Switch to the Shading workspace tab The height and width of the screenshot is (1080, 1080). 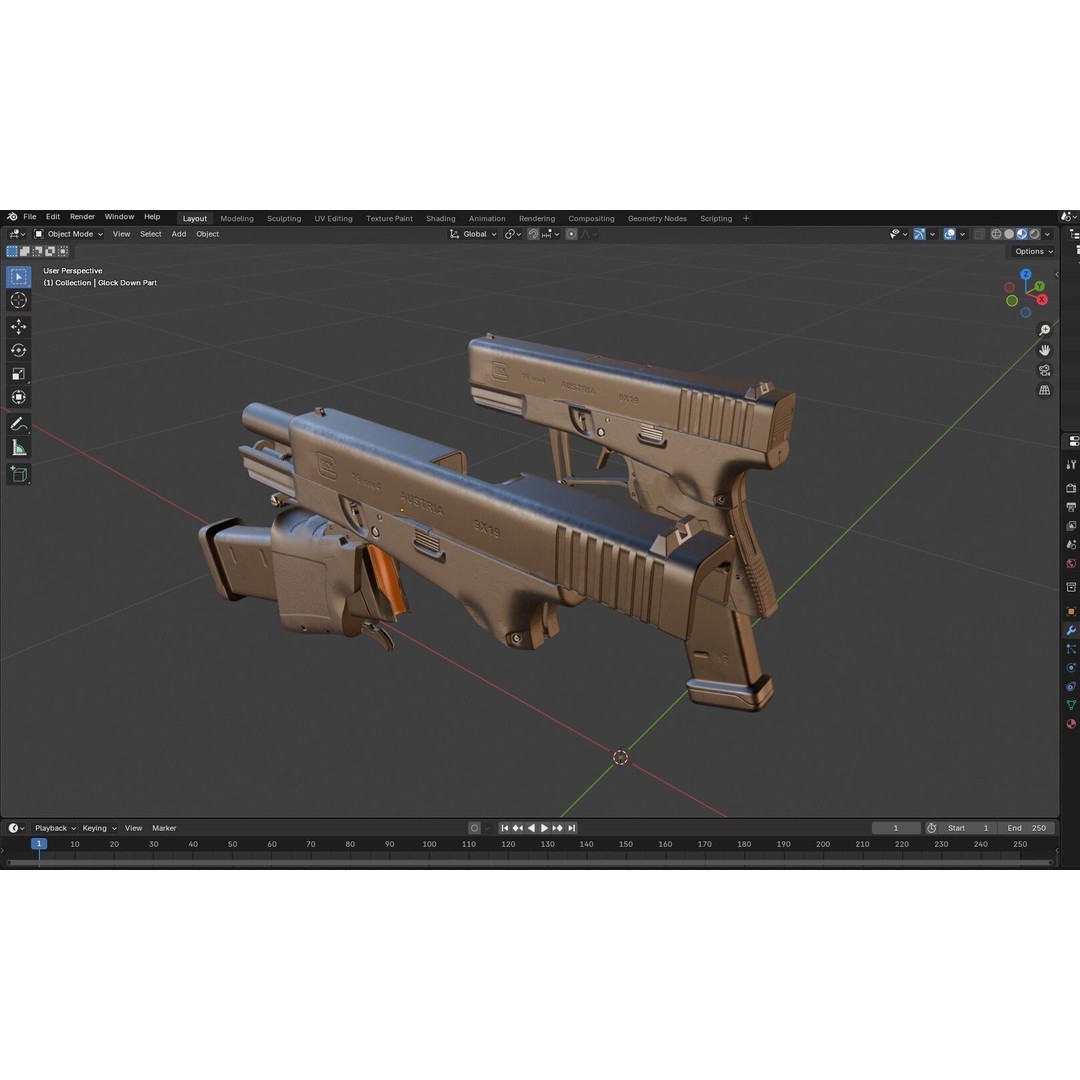441,218
